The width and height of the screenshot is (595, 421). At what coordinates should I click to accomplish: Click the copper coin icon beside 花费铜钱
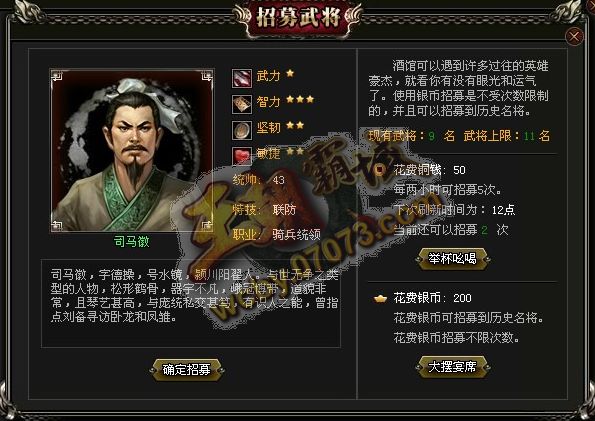click(x=379, y=170)
